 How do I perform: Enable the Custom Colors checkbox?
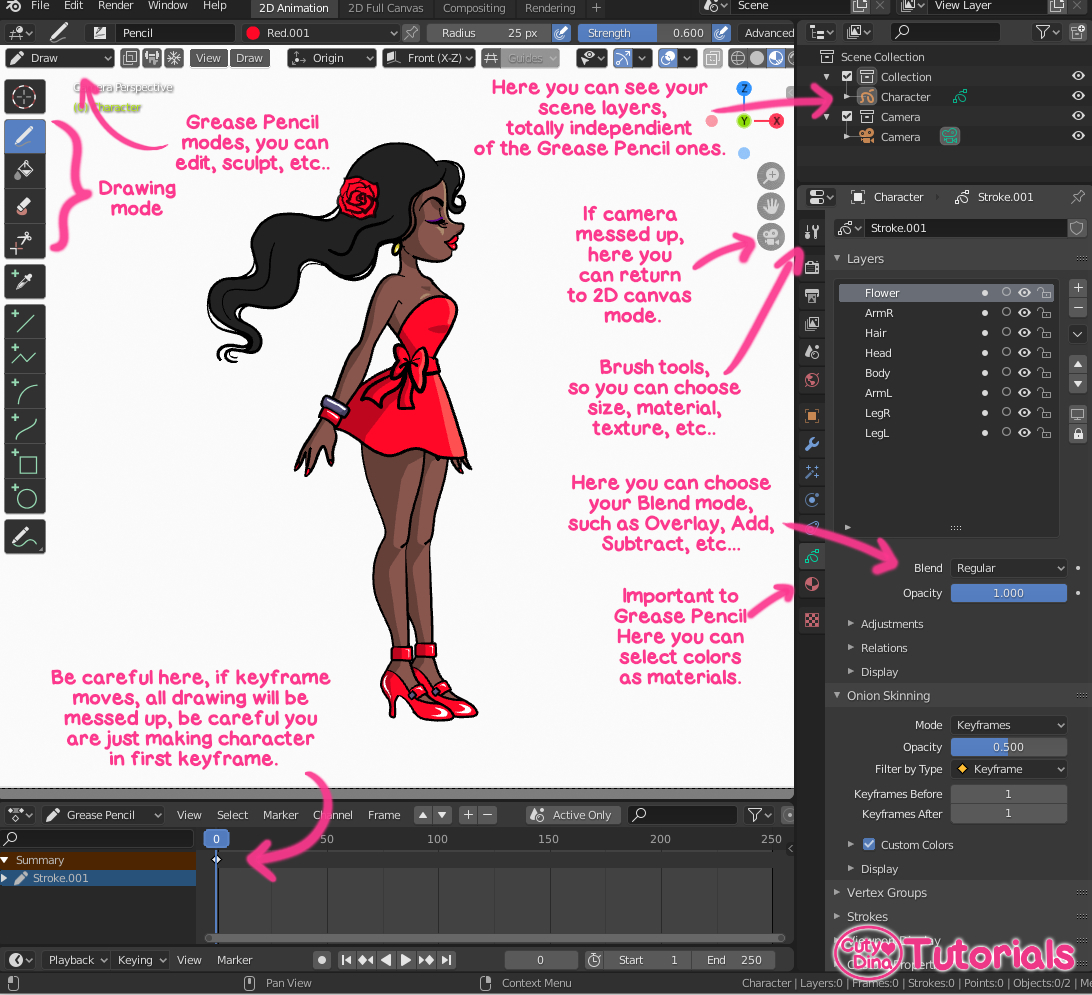pos(869,844)
